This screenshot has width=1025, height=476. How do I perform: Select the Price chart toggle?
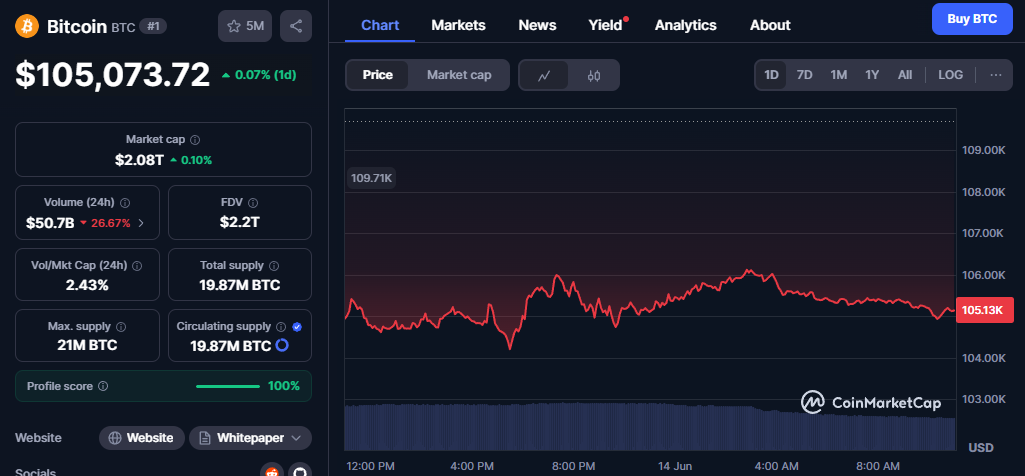378,75
